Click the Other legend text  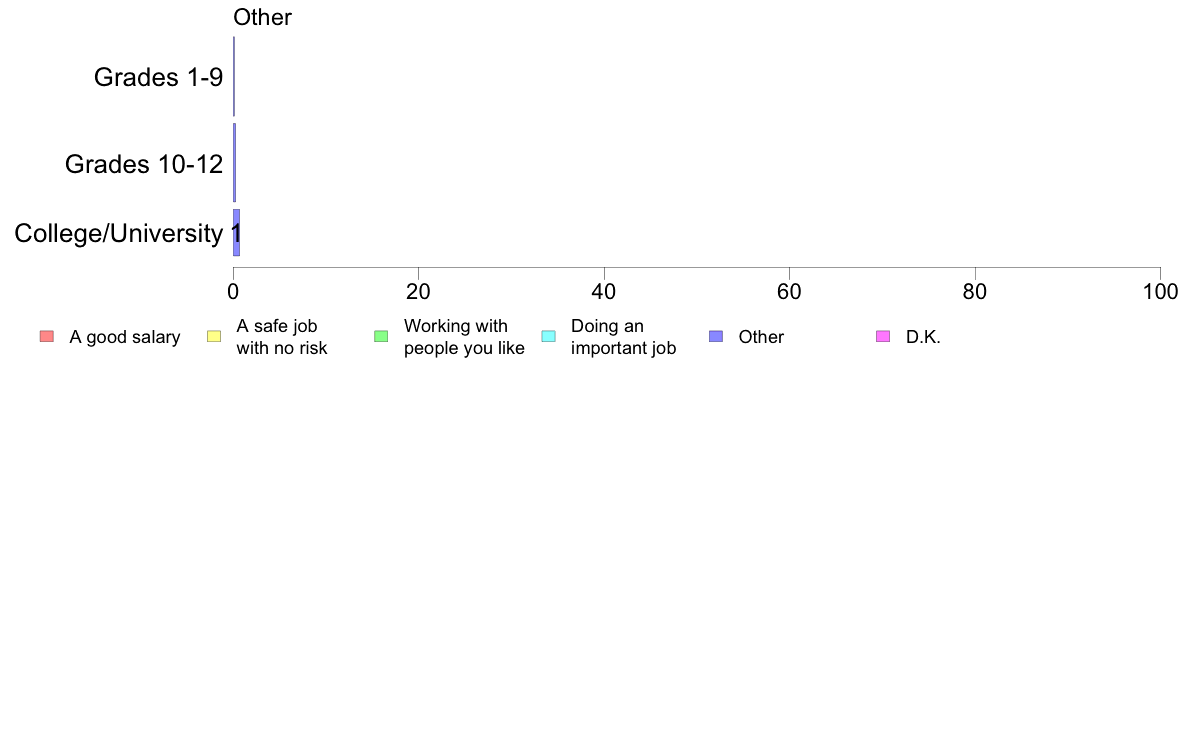click(x=761, y=337)
